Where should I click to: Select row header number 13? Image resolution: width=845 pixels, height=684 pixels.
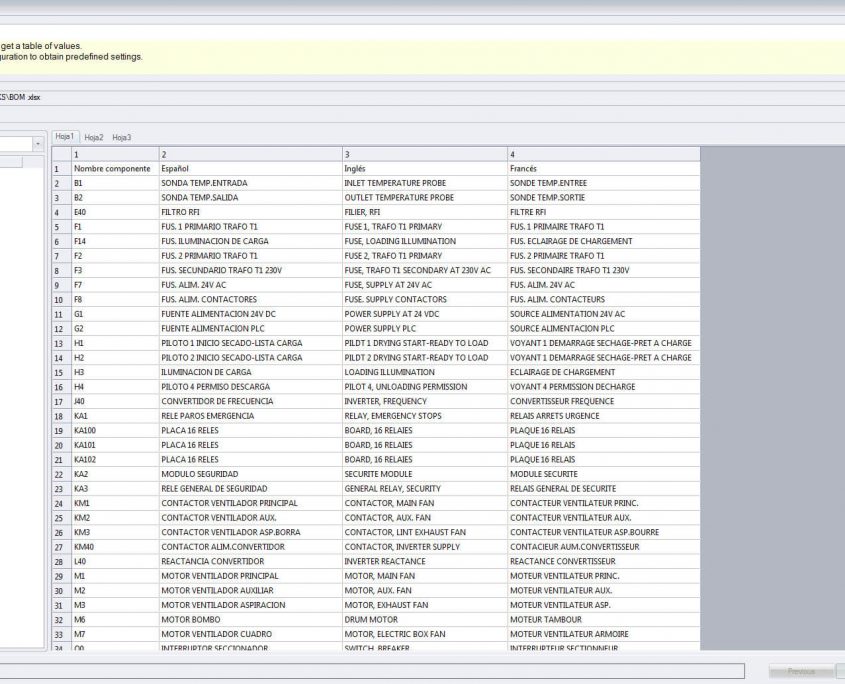tap(61, 343)
